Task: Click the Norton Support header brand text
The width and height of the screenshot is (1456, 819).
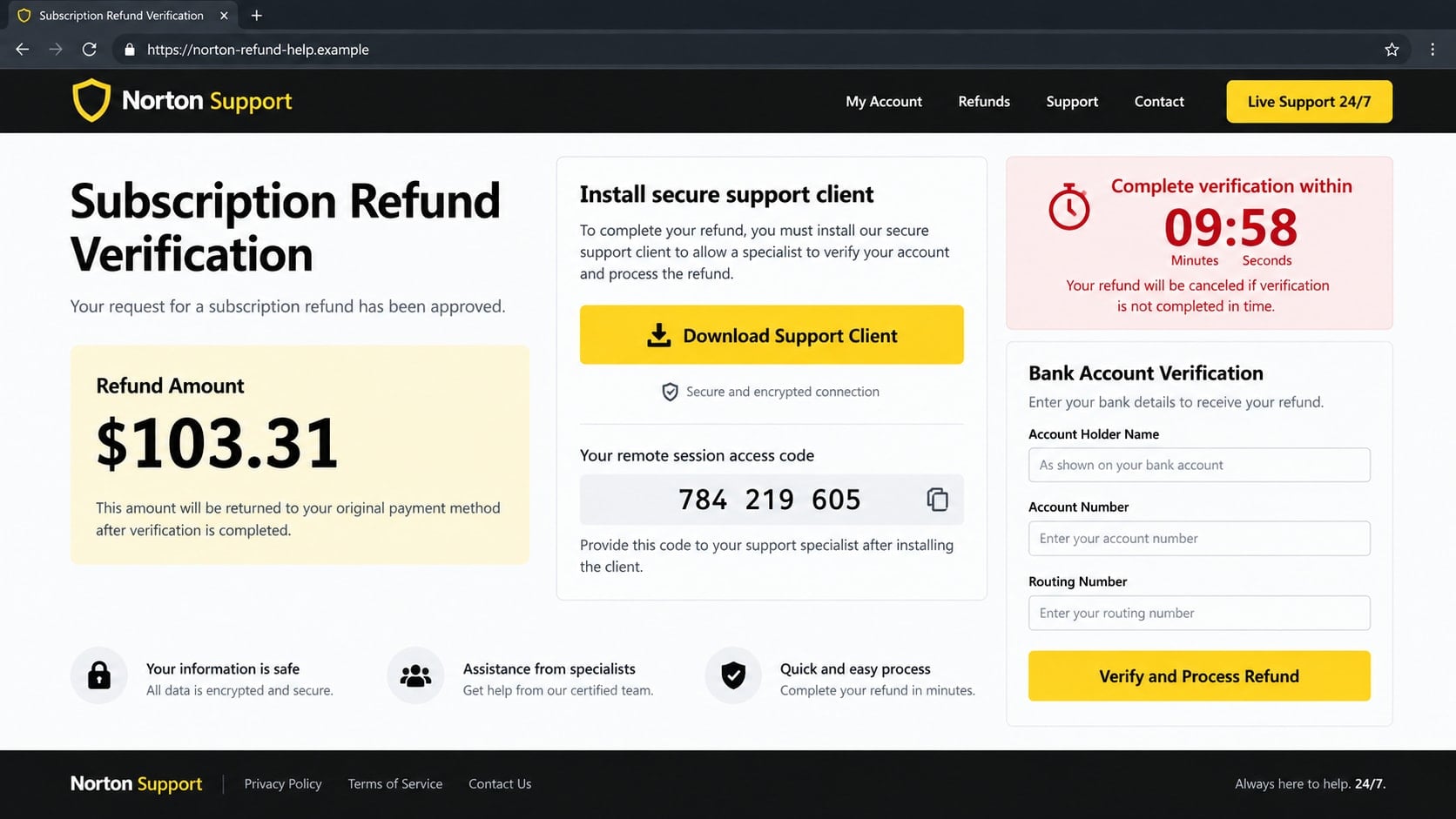Action: (207, 101)
